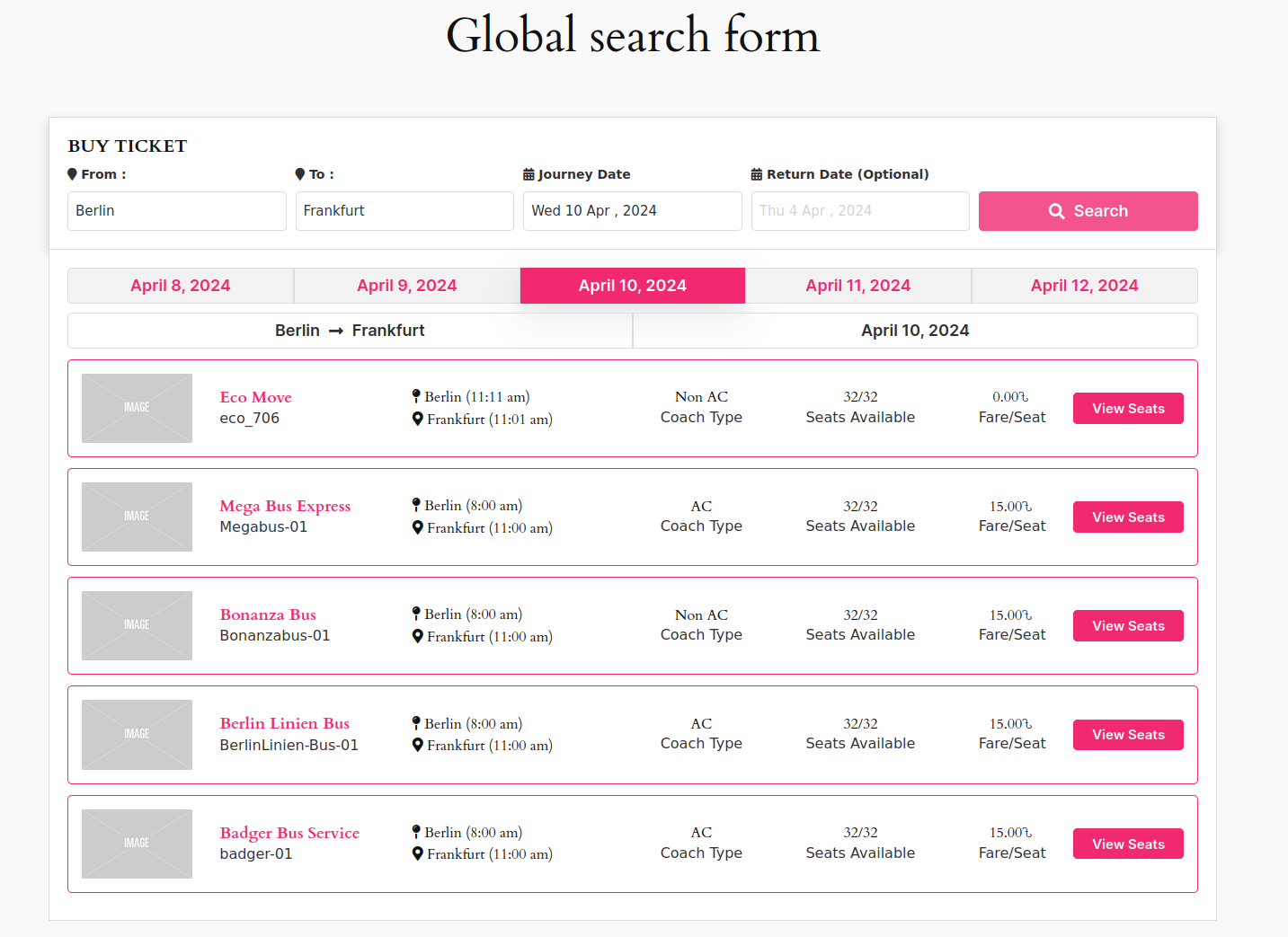This screenshot has height=937, width=1288.
Task: Open the Bonanza Bus title link
Action: point(268,615)
